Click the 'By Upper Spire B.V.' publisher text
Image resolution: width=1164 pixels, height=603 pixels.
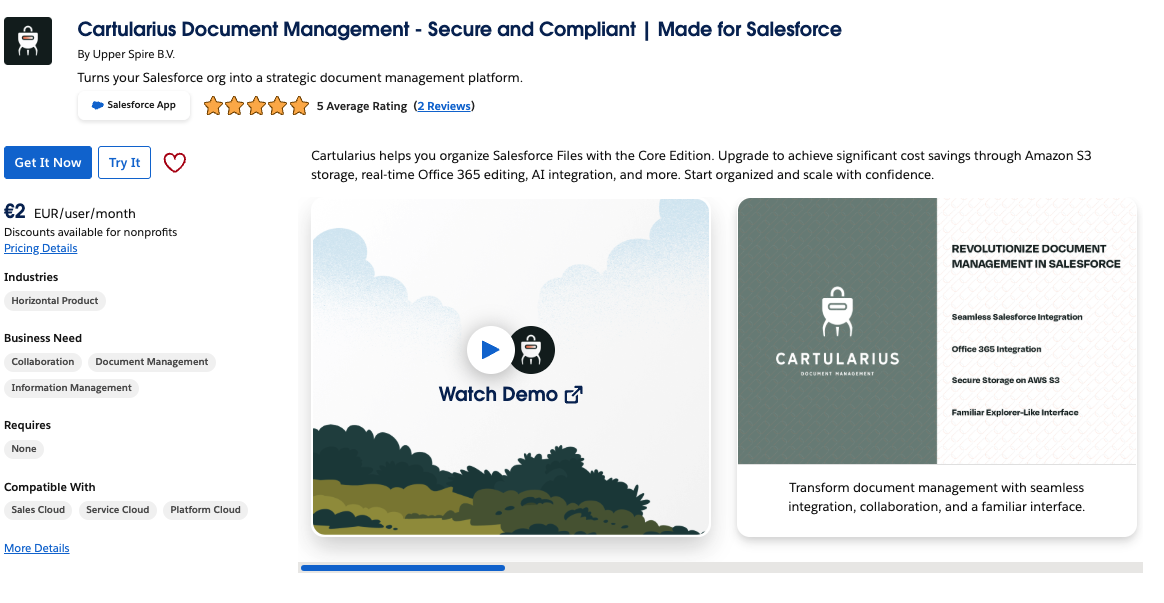126,55
